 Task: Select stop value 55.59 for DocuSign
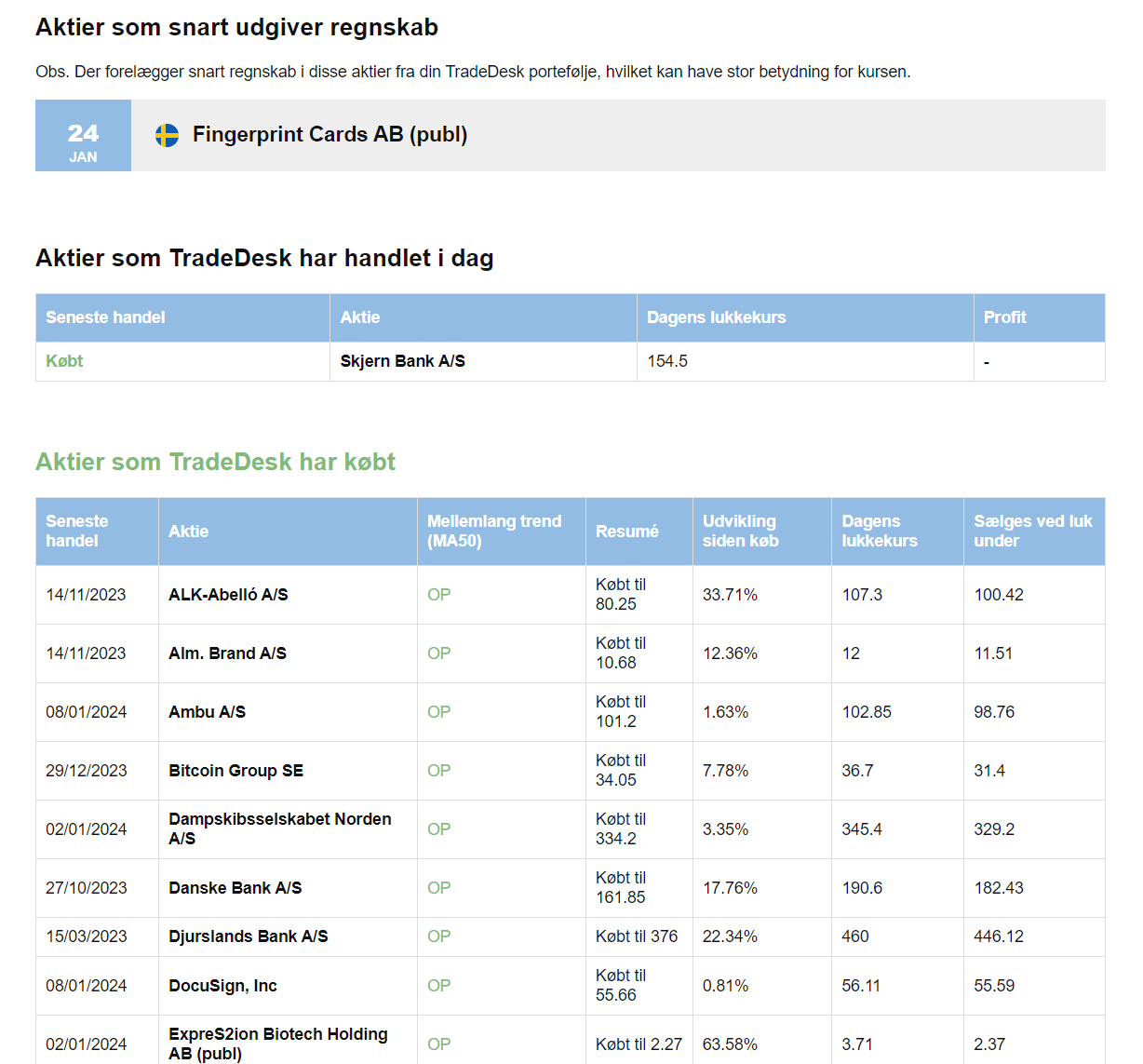point(994,986)
